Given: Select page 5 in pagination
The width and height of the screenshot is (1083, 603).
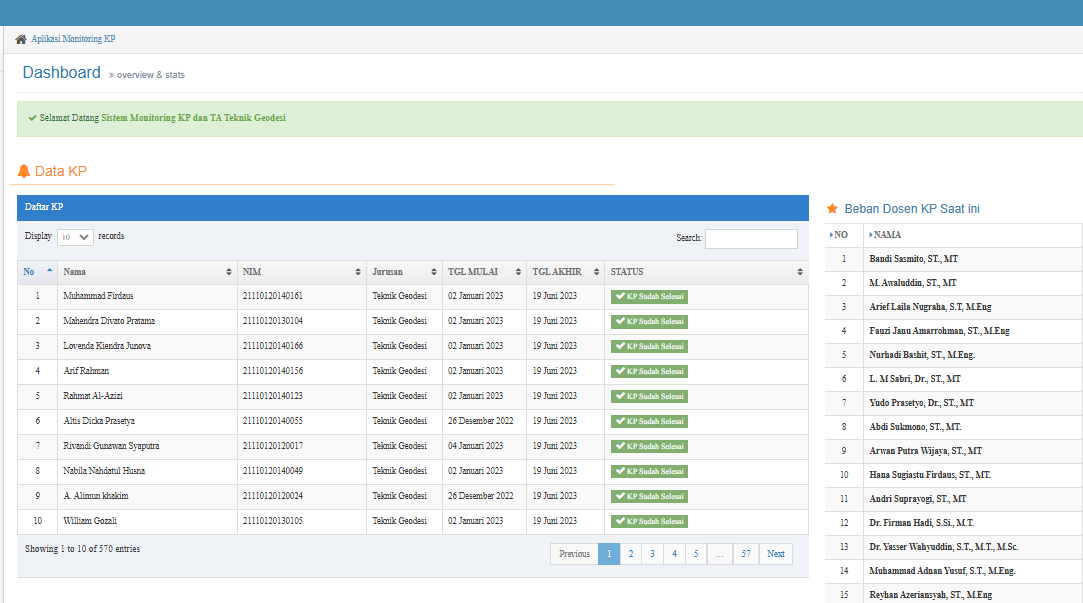Looking at the screenshot, I should click(x=696, y=554).
